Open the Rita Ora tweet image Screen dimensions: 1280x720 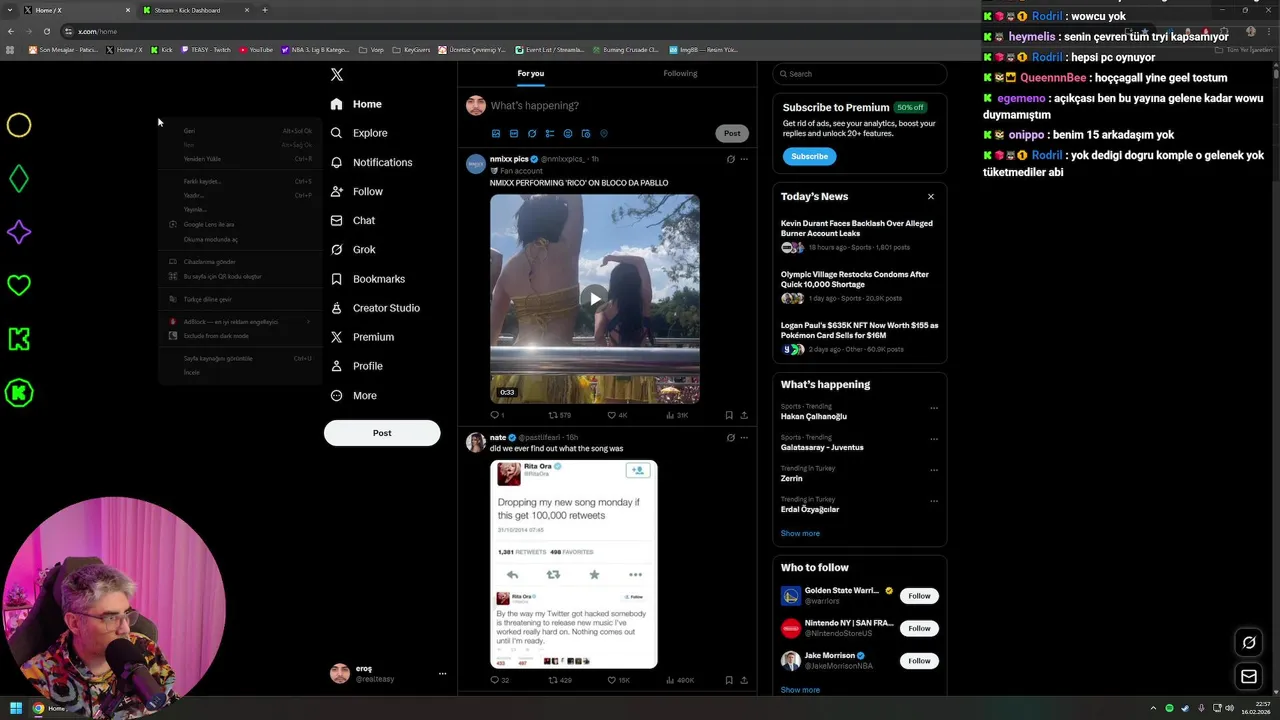574,564
